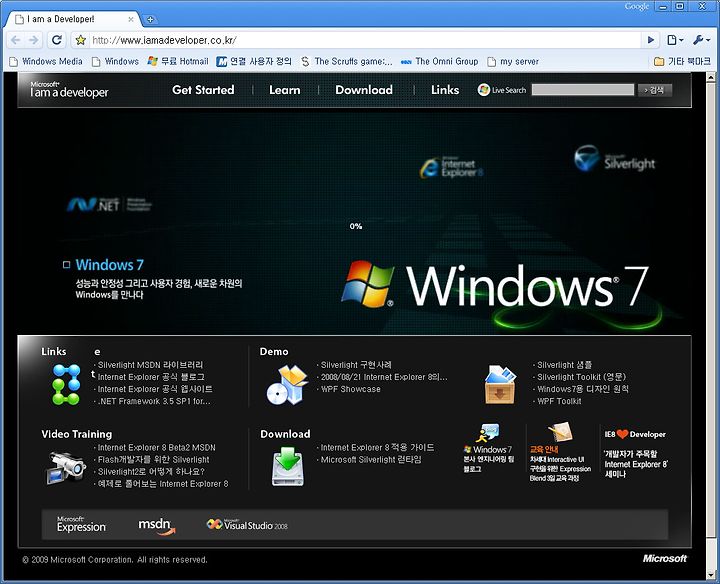Click the Video Training camcorder icon
The image size is (720, 584).
66,468
